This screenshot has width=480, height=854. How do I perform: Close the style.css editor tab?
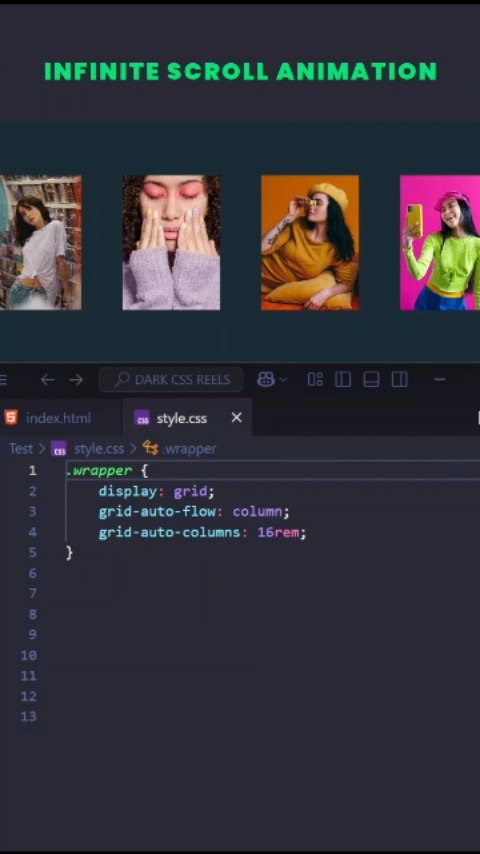click(x=236, y=418)
